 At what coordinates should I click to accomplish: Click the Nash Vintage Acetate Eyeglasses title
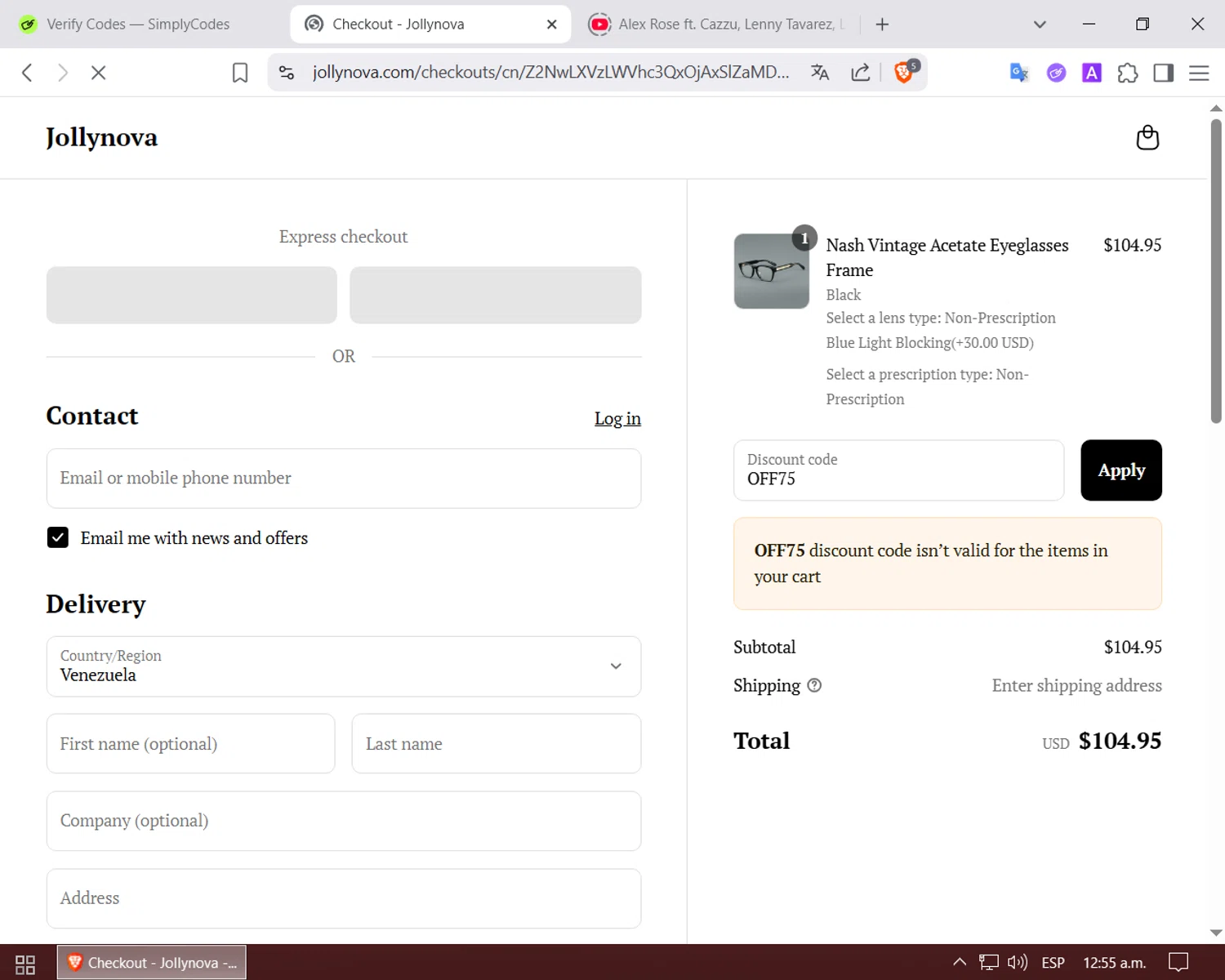[x=947, y=257]
